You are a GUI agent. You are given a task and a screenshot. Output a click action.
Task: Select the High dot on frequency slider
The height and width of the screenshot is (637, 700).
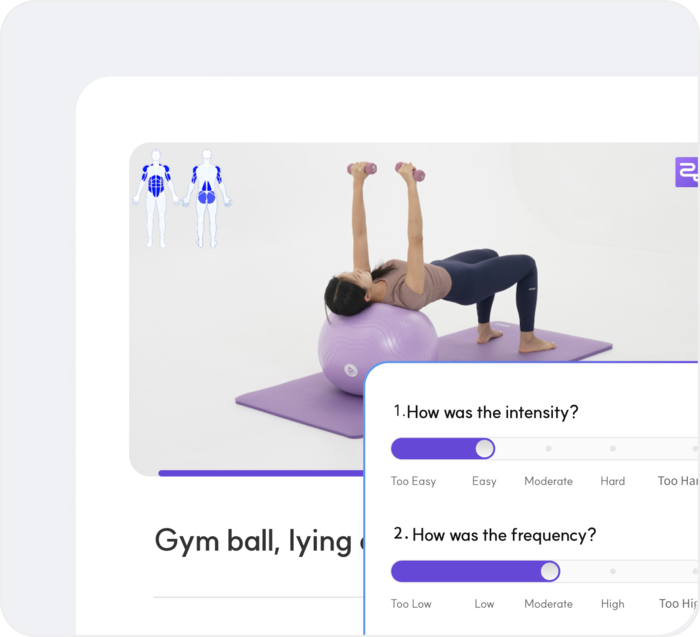point(612,571)
